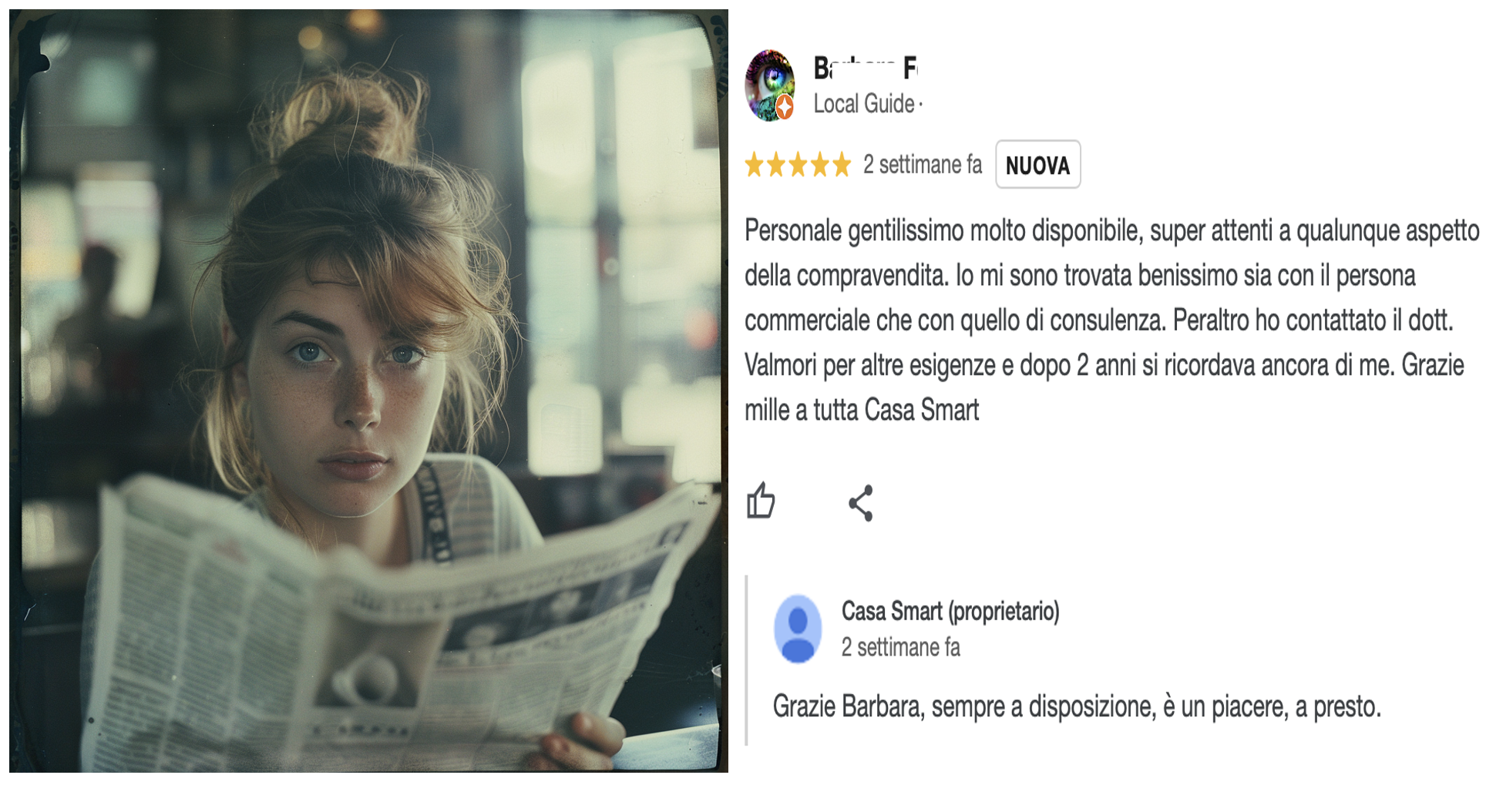Open the Casa Smart (proprietario) name
This screenshot has height=812, width=1486.
click(x=950, y=612)
